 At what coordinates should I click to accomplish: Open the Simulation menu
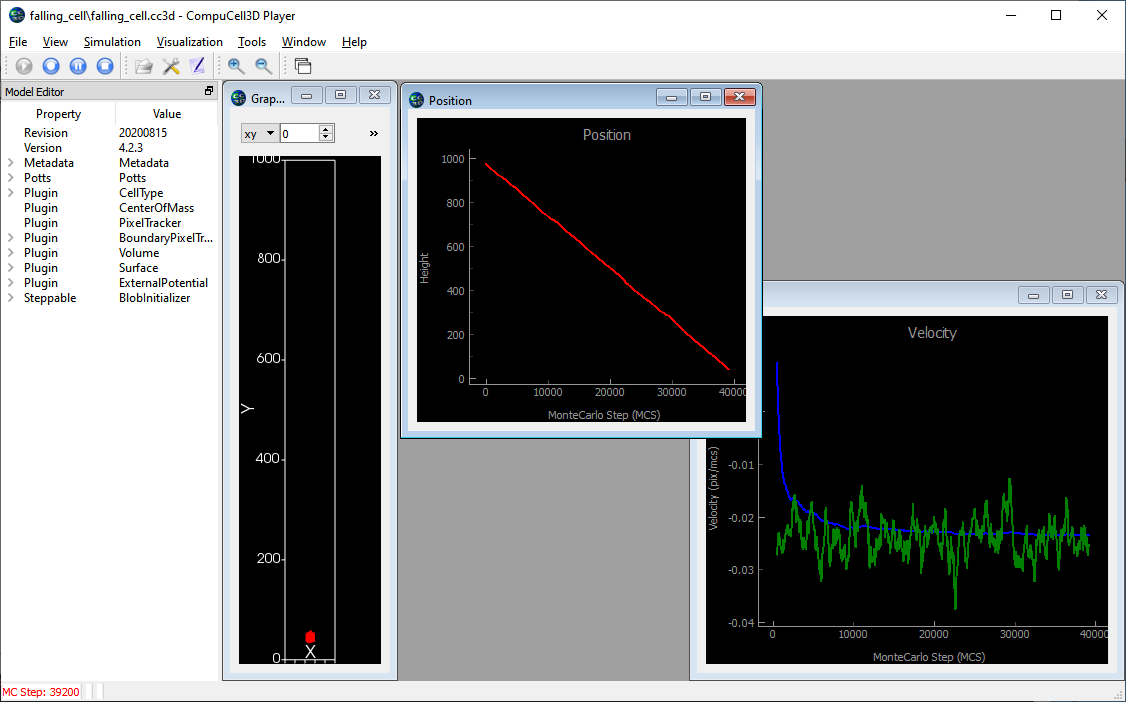pyautogui.click(x=112, y=42)
